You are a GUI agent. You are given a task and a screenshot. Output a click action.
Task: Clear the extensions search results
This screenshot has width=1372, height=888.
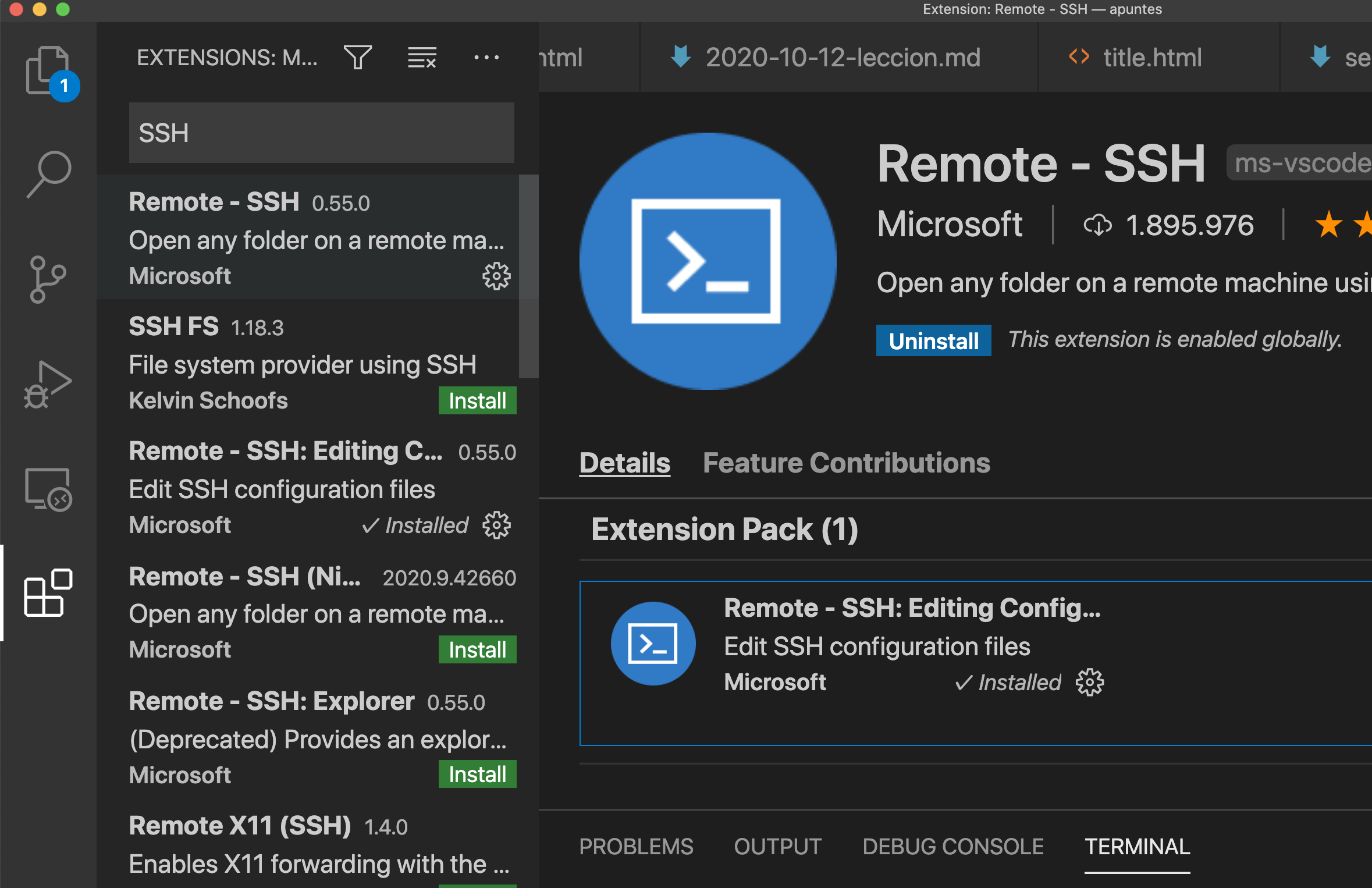[422, 57]
